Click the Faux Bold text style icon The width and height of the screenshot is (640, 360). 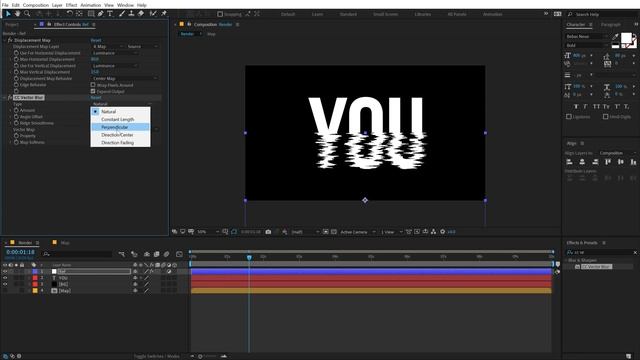click(x=576, y=107)
